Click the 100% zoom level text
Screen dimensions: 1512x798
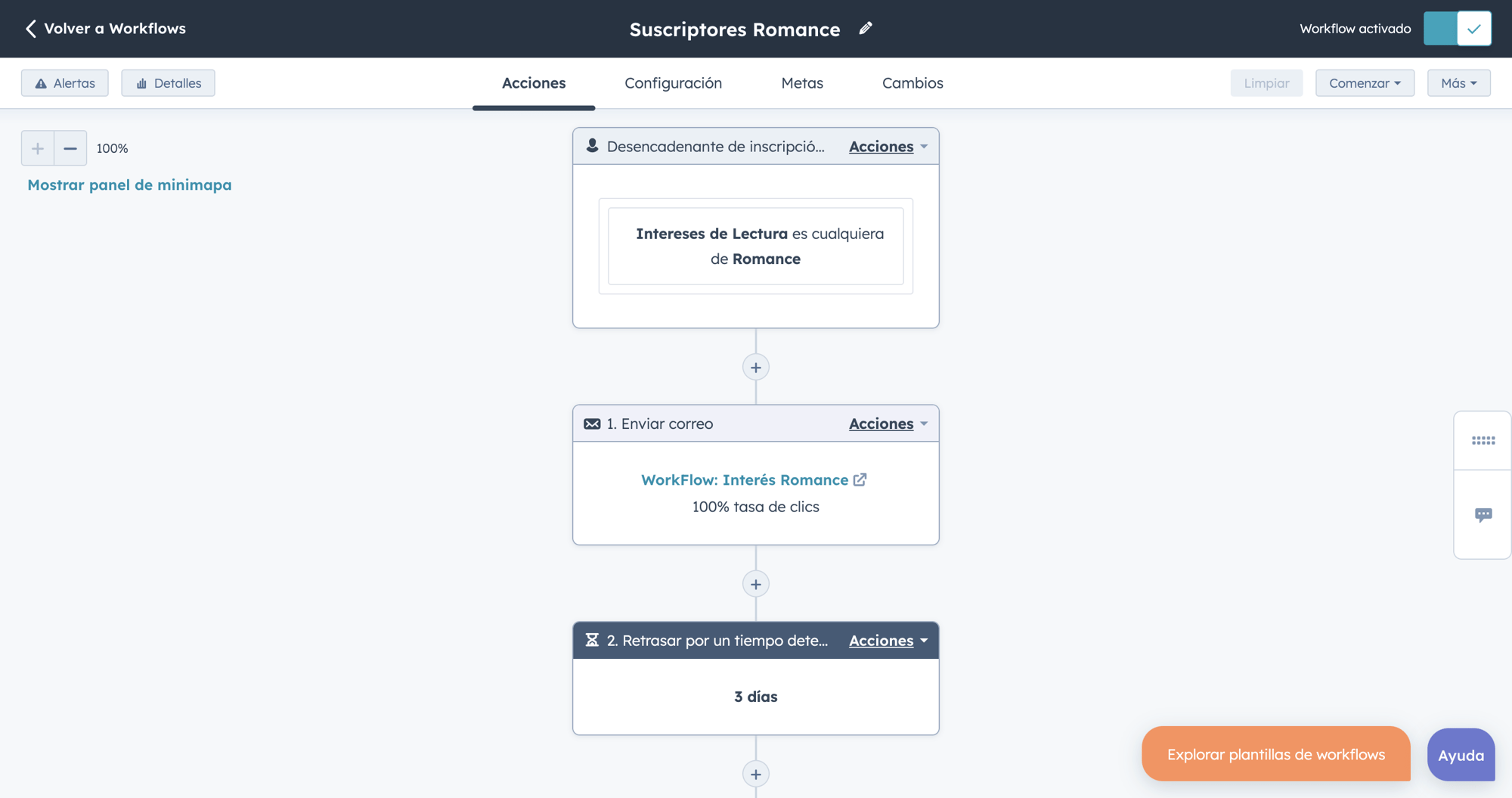112,148
